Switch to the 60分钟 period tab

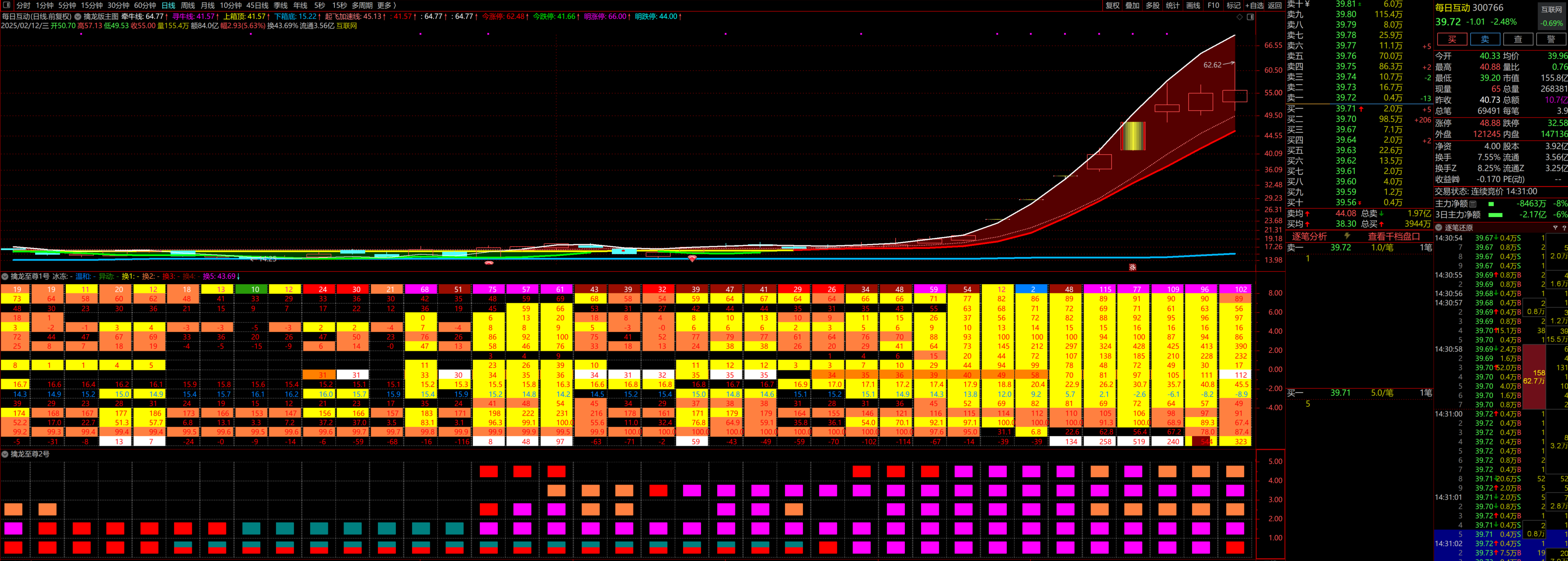pyautogui.click(x=145, y=6)
